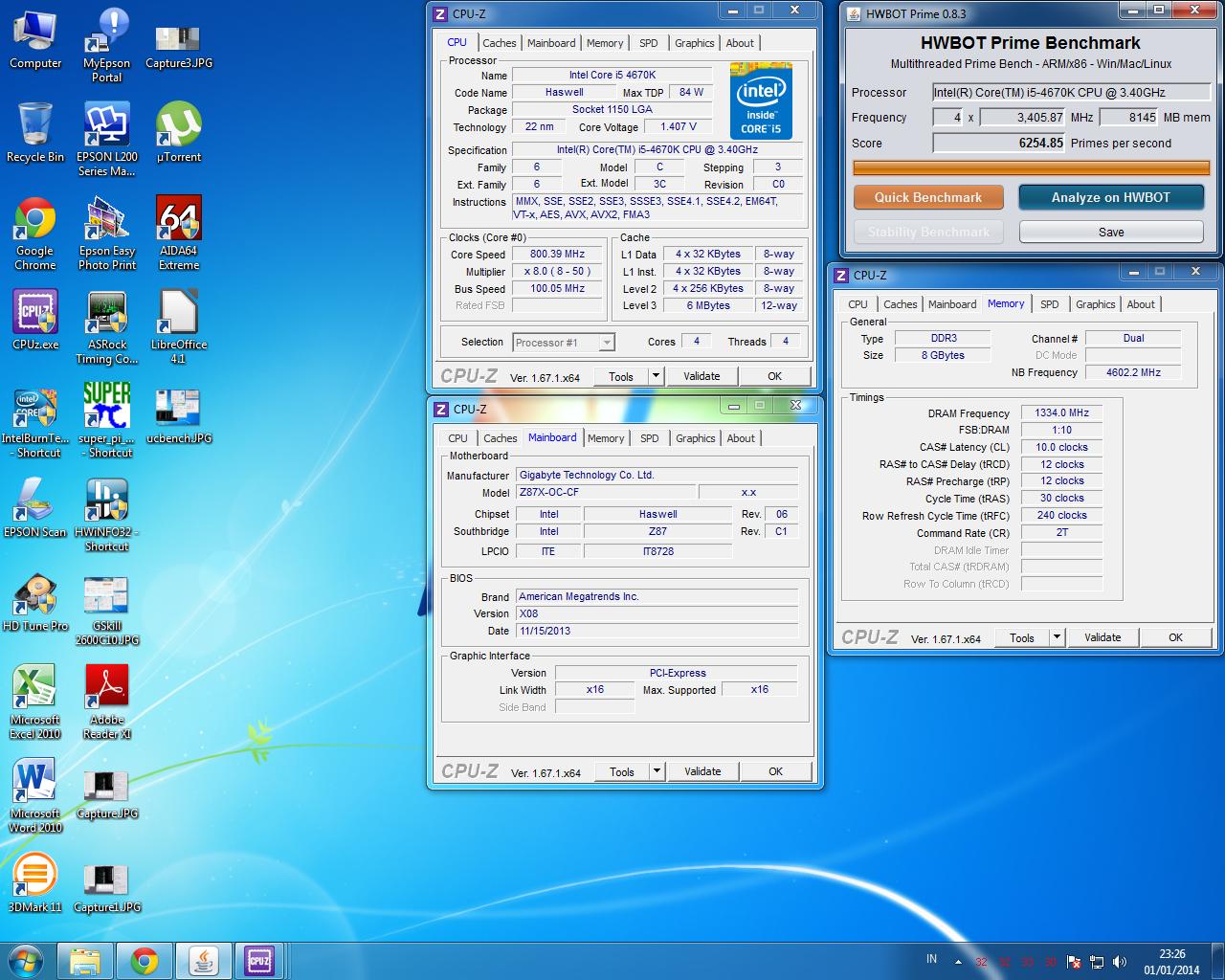Image resolution: width=1225 pixels, height=980 pixels.
Task: Switch to CPU-Z in the taskbar
Action: [x=259, y=961]
